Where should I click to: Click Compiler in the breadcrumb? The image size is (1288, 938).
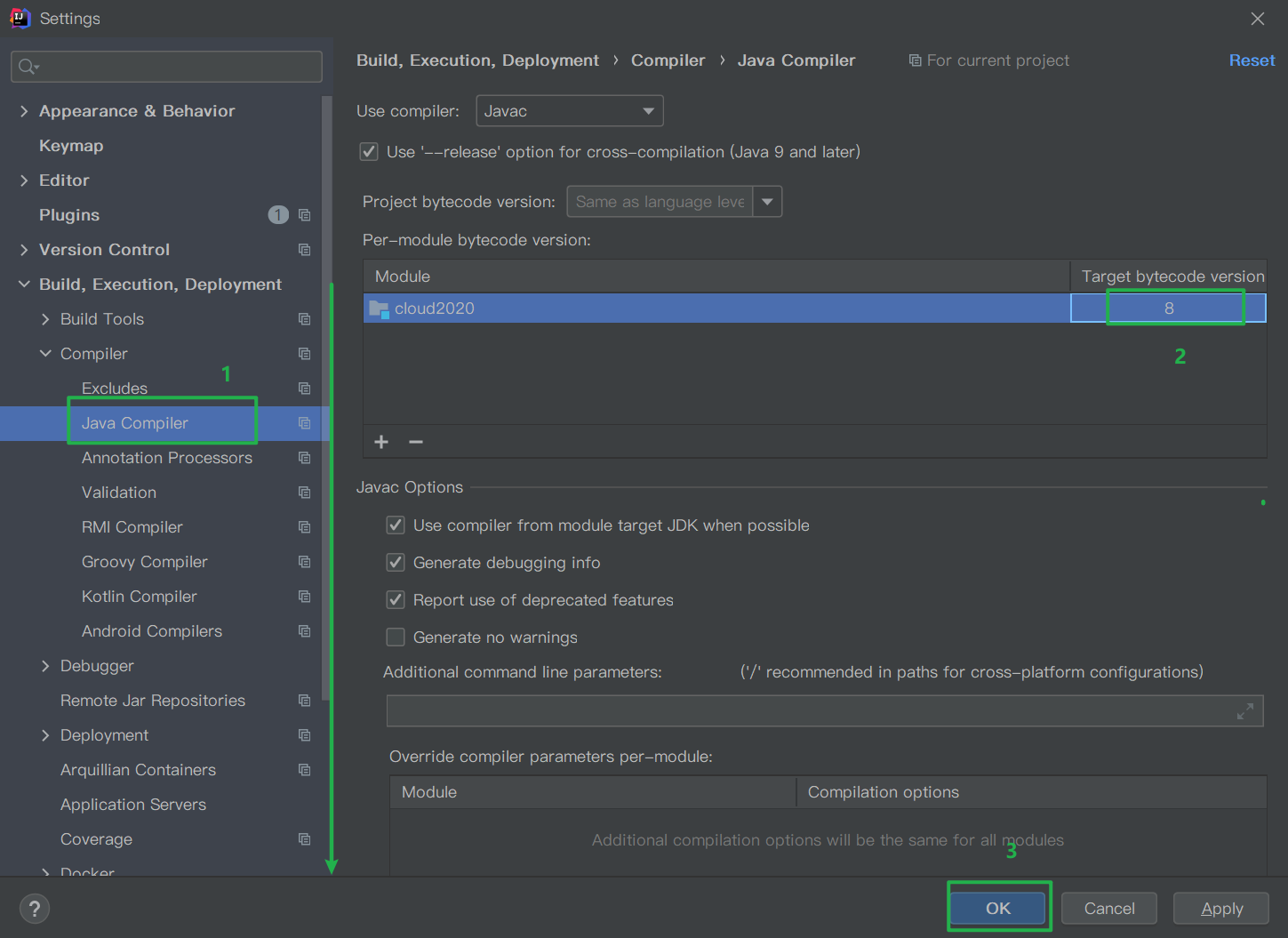[668, 60]
